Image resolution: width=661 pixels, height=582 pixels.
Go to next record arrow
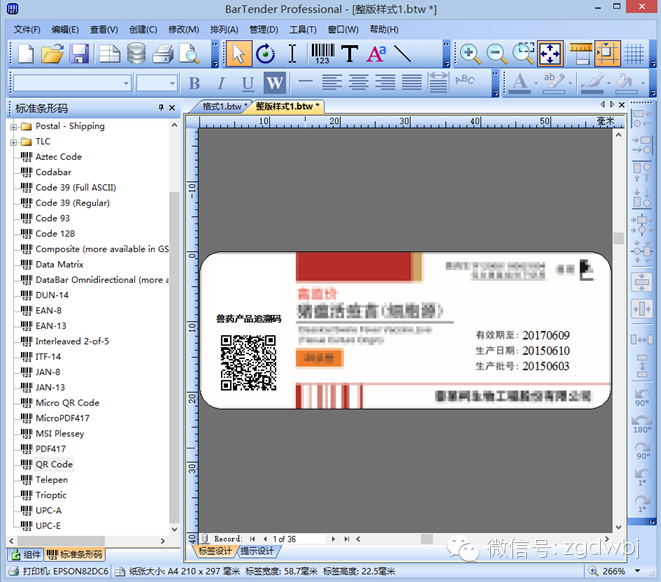pos(333,539)
